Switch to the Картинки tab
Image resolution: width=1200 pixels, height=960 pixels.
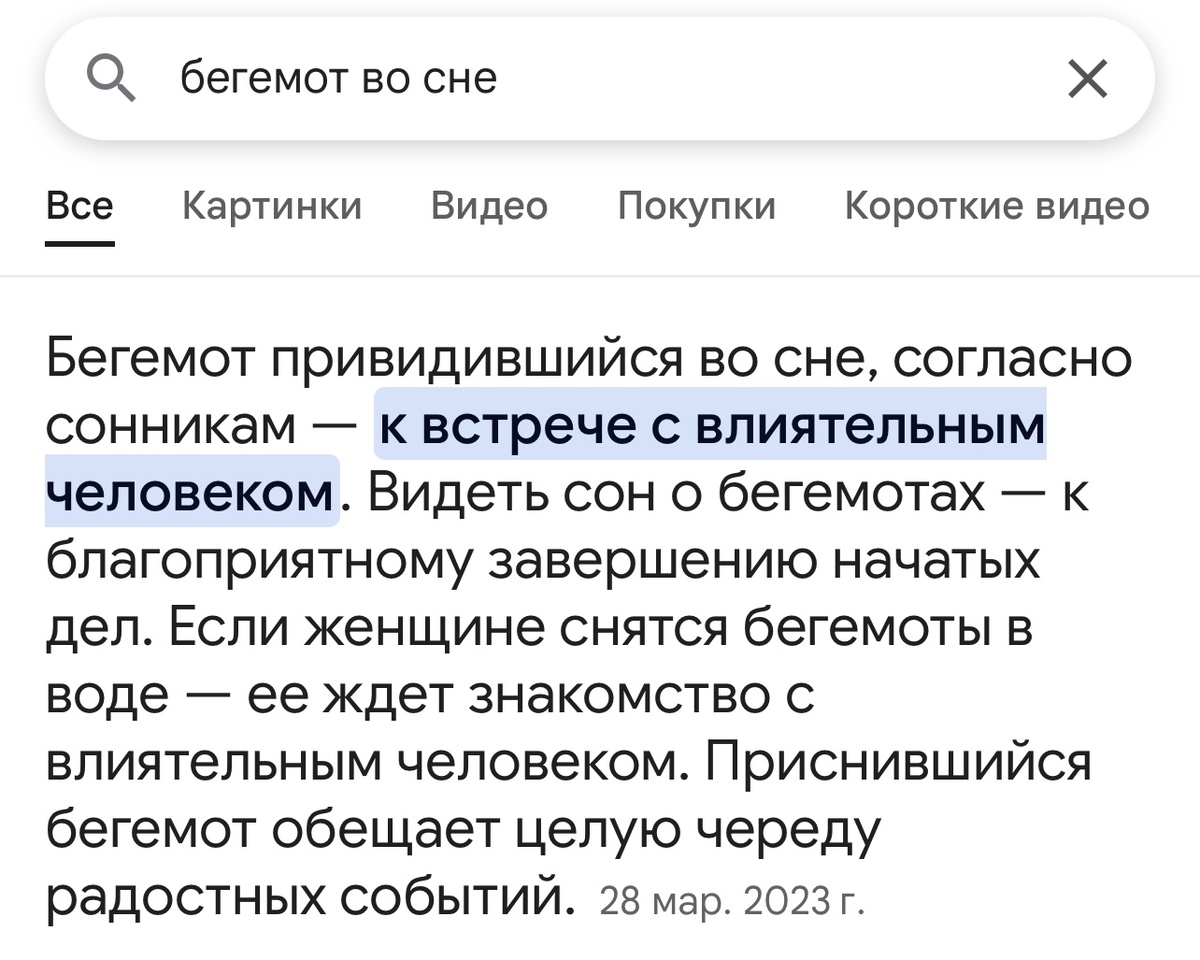pos(272,206)
